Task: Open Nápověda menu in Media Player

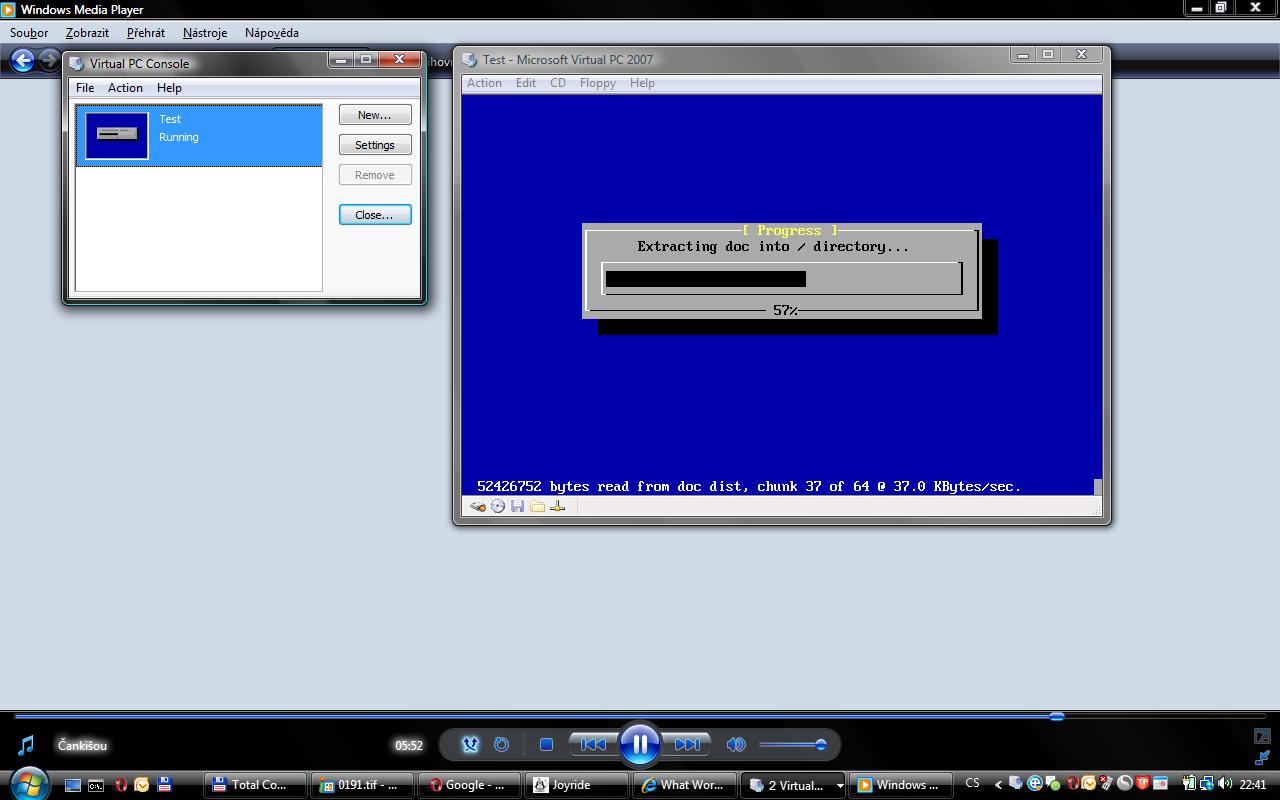Action: (x=271, y=32)
